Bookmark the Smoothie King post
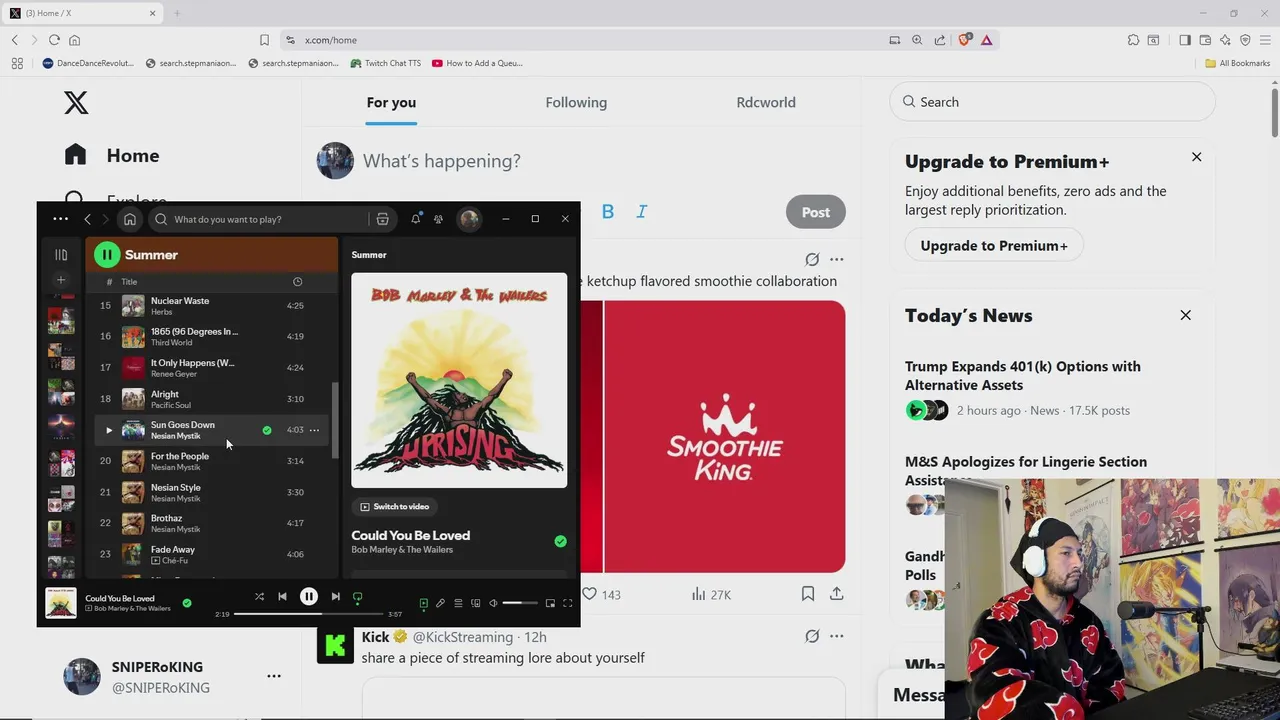This screenshot has height=720, width=1280. 808,594
